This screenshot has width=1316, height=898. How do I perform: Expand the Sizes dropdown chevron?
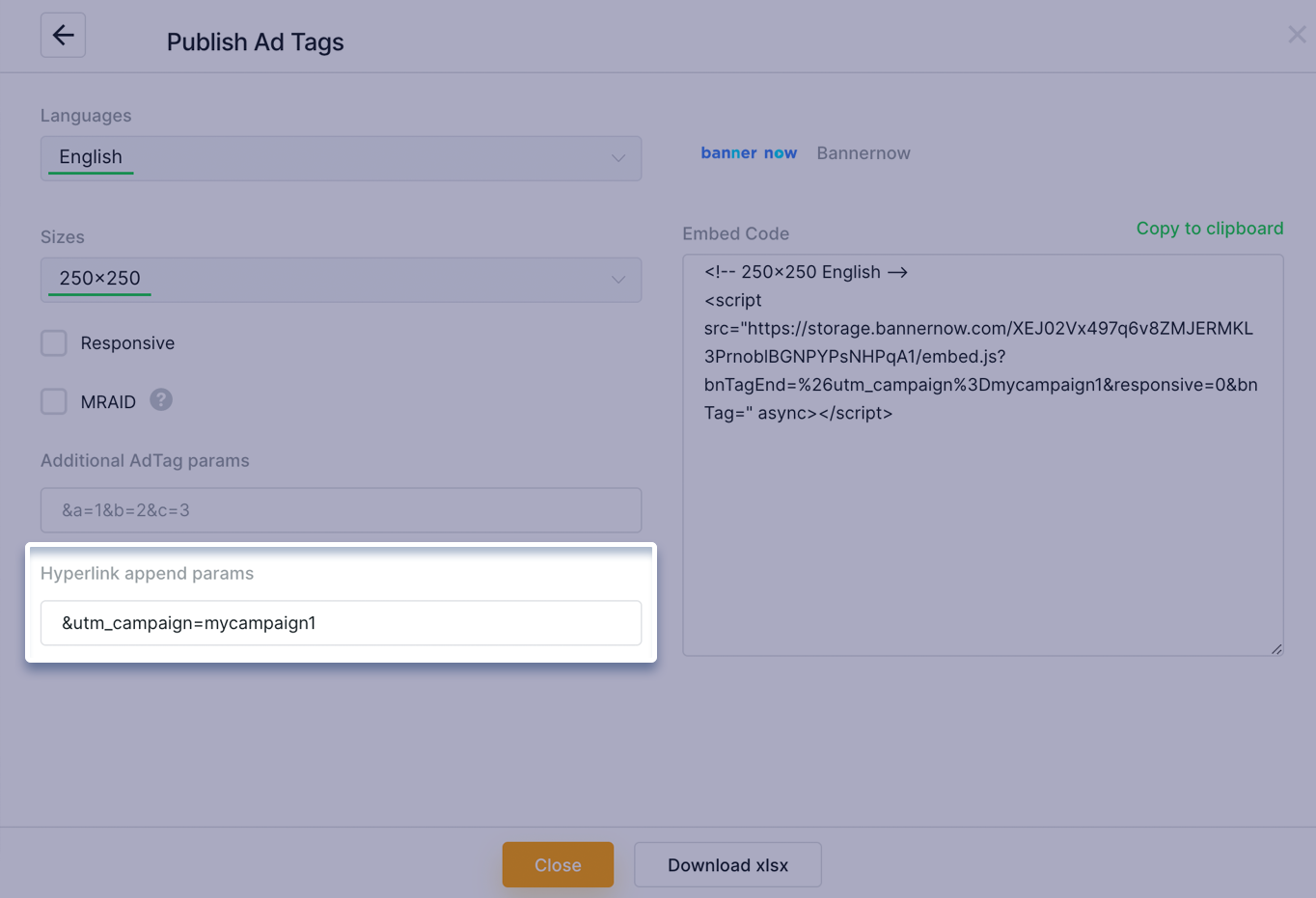point(618,280)
